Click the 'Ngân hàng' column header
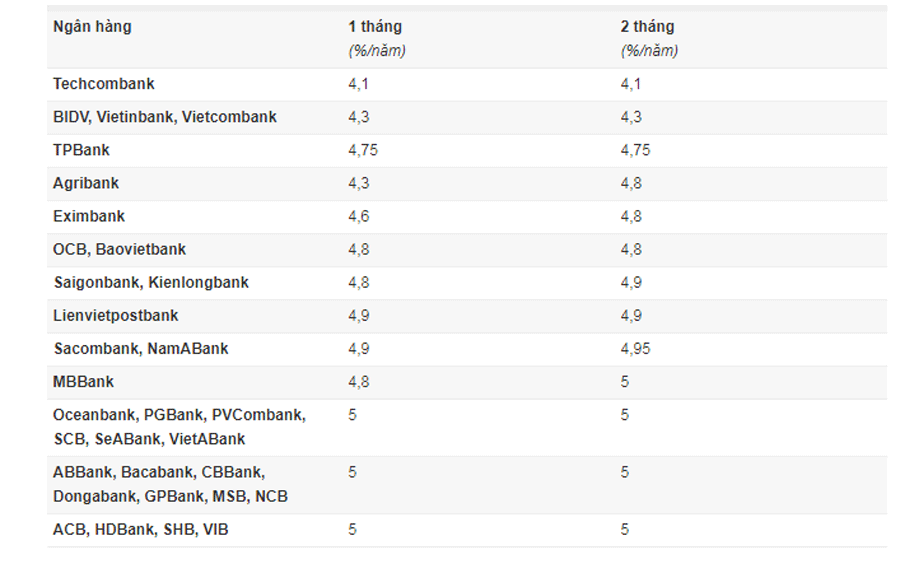The image size is (900, 573). (x=92, y=27)
